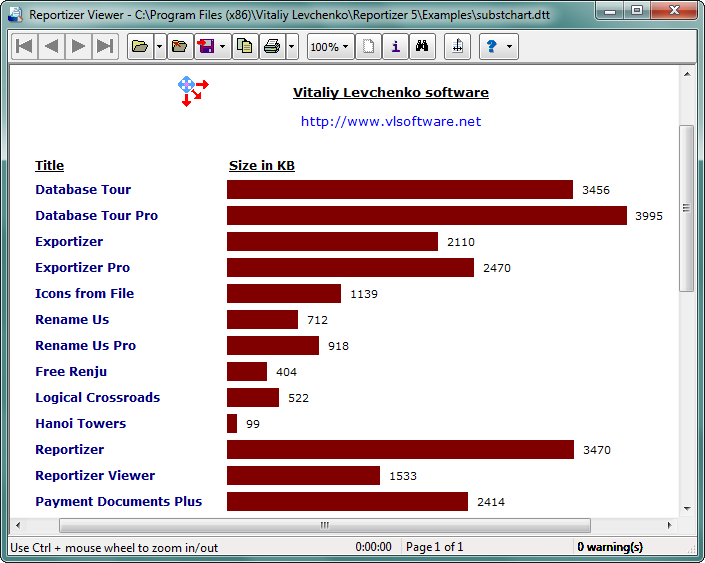
Task: Click the save report floppy icon
Action: (206, 47)
